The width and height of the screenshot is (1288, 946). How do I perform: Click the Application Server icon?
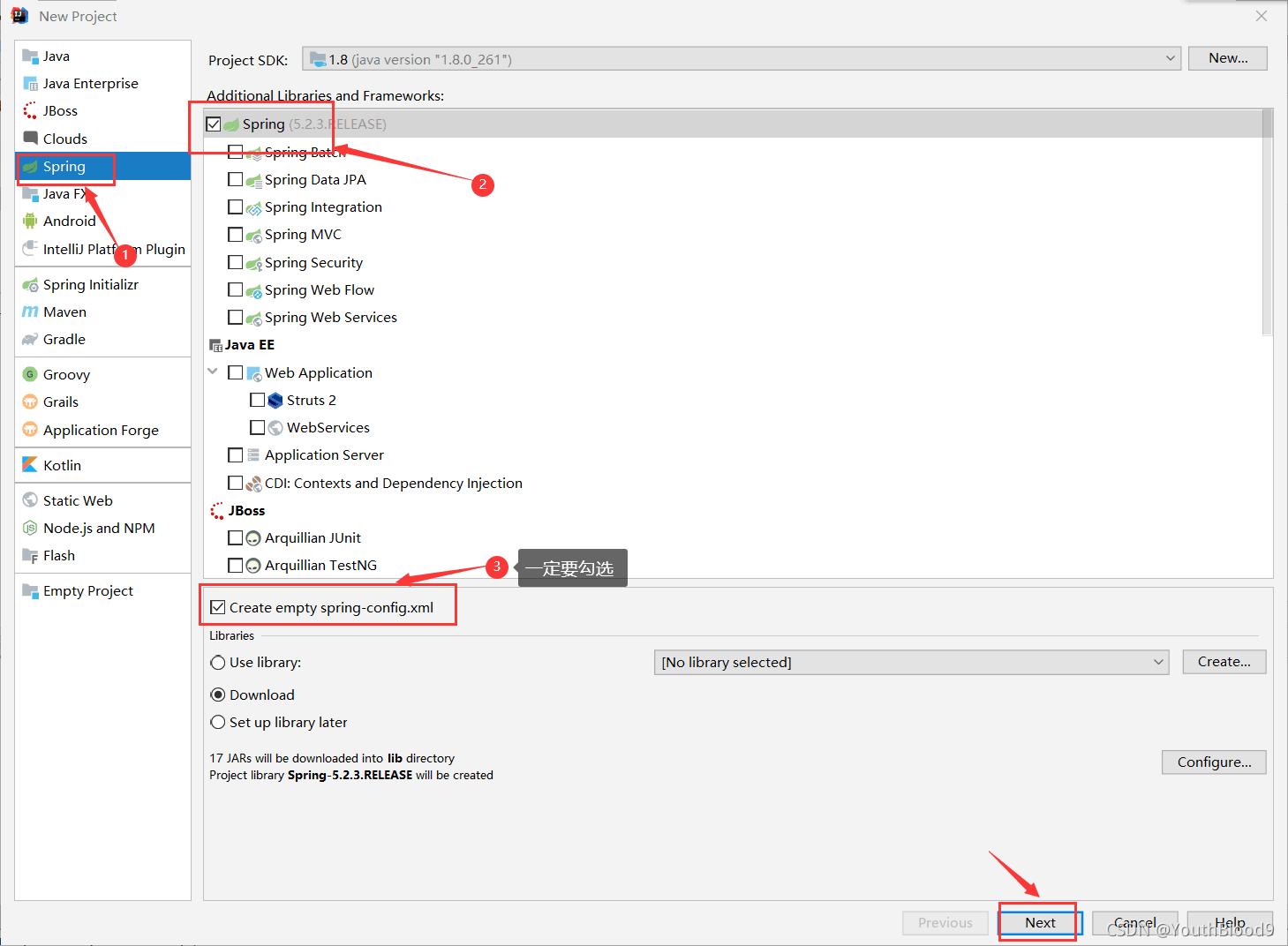(x=253, y=455)
